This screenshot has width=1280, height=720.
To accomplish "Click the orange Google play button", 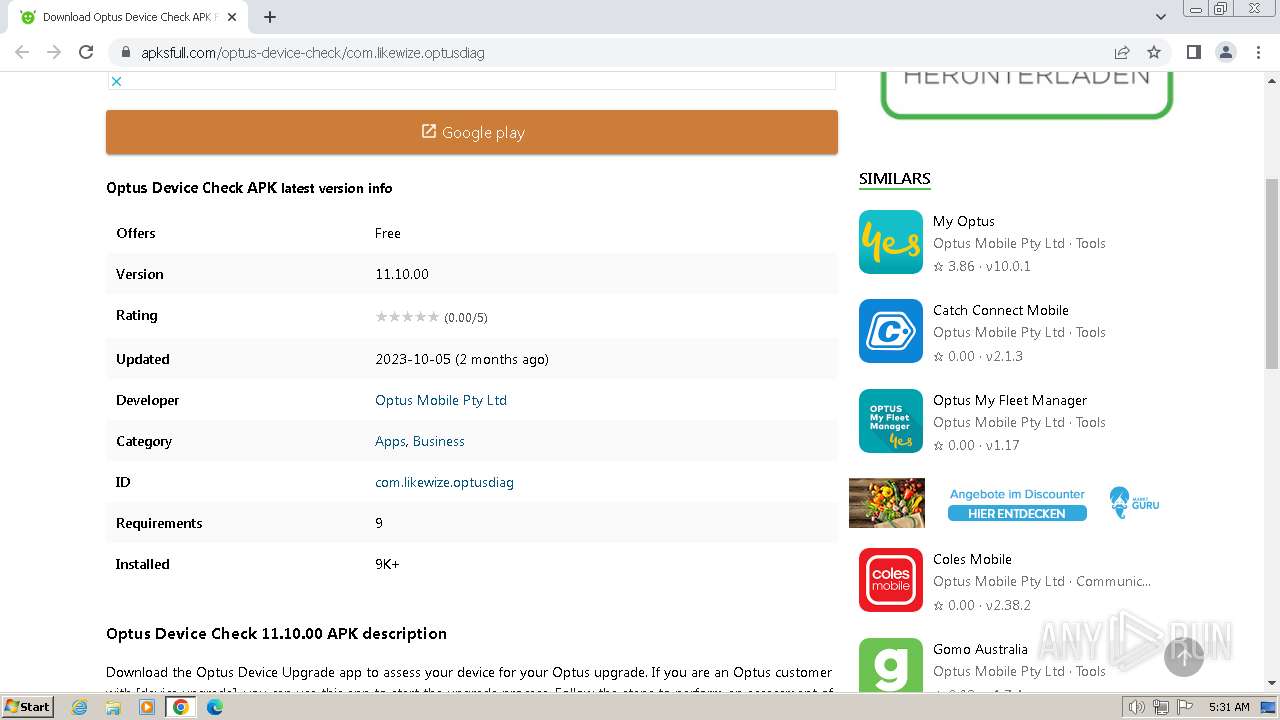I will pos(472,132).
